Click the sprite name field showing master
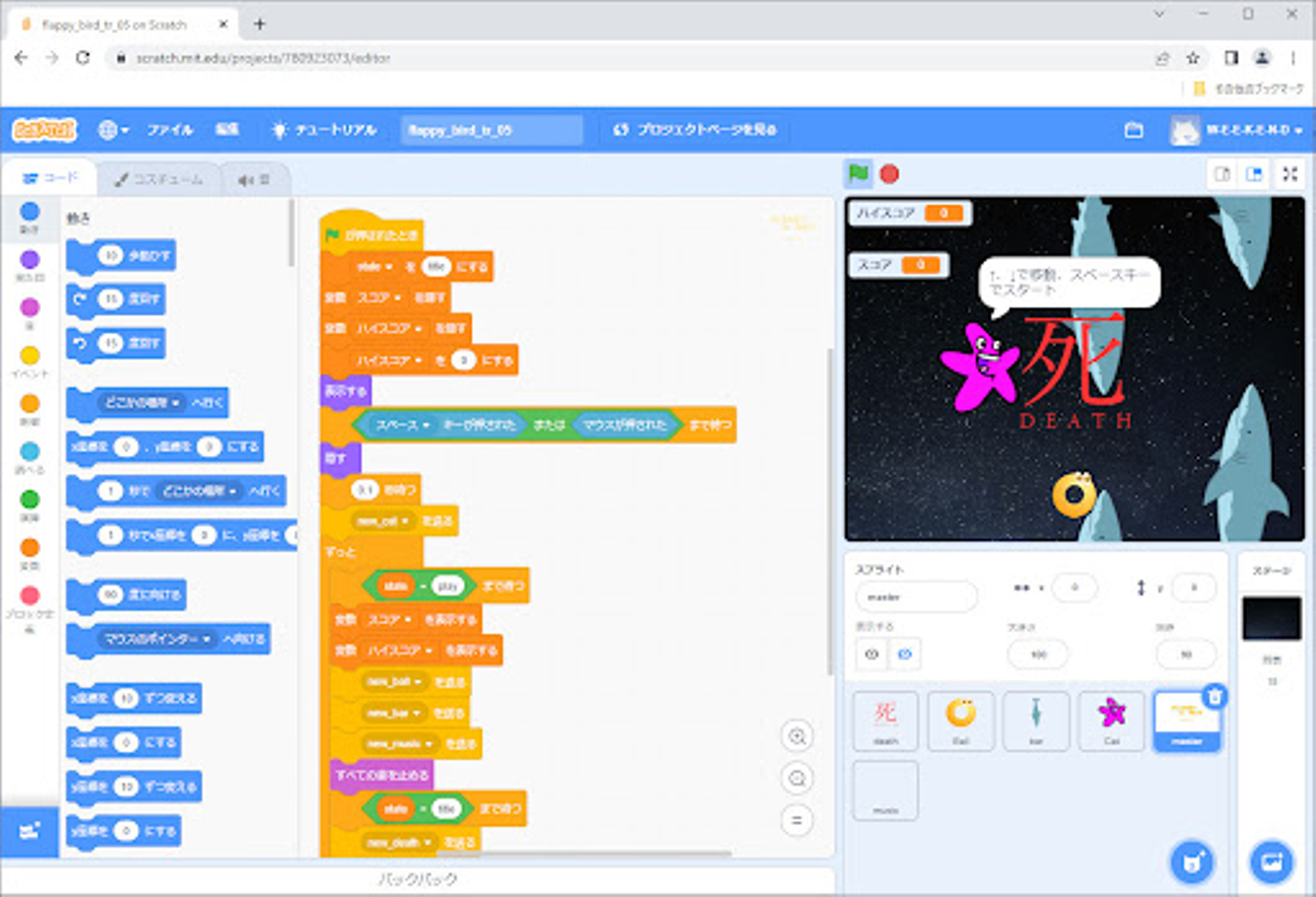This screenshot has height=897, width=1316. point(916,596)
